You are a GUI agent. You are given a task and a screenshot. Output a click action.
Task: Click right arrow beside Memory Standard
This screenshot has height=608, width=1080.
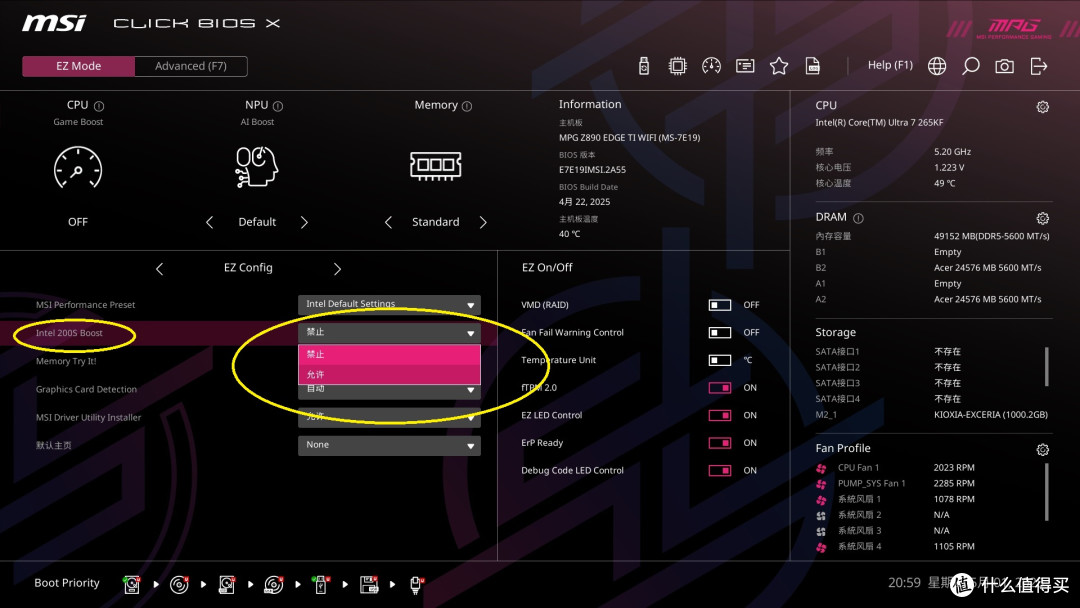[x=483, y=222]
